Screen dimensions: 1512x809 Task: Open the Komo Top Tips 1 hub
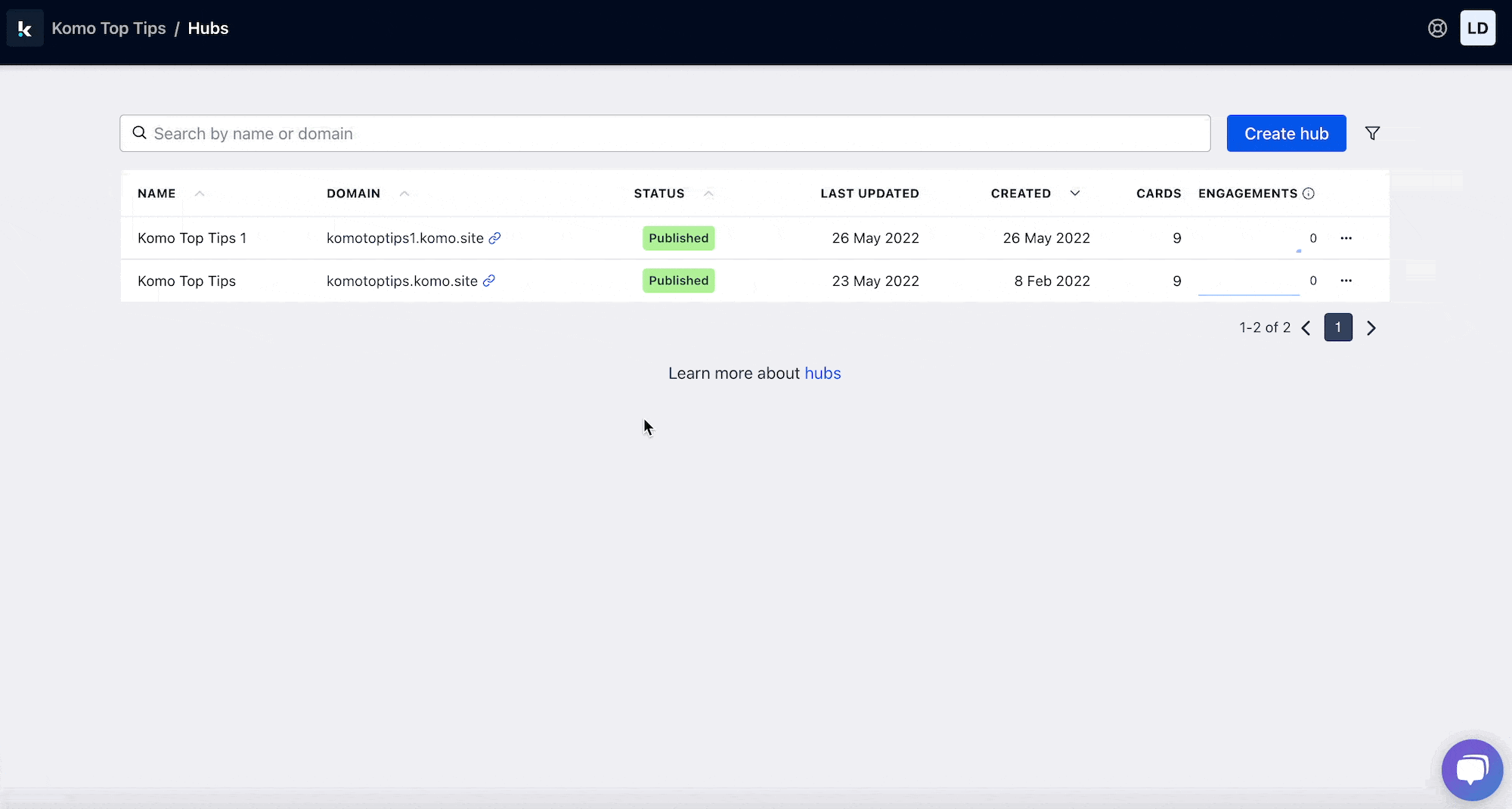pos(192,238)
